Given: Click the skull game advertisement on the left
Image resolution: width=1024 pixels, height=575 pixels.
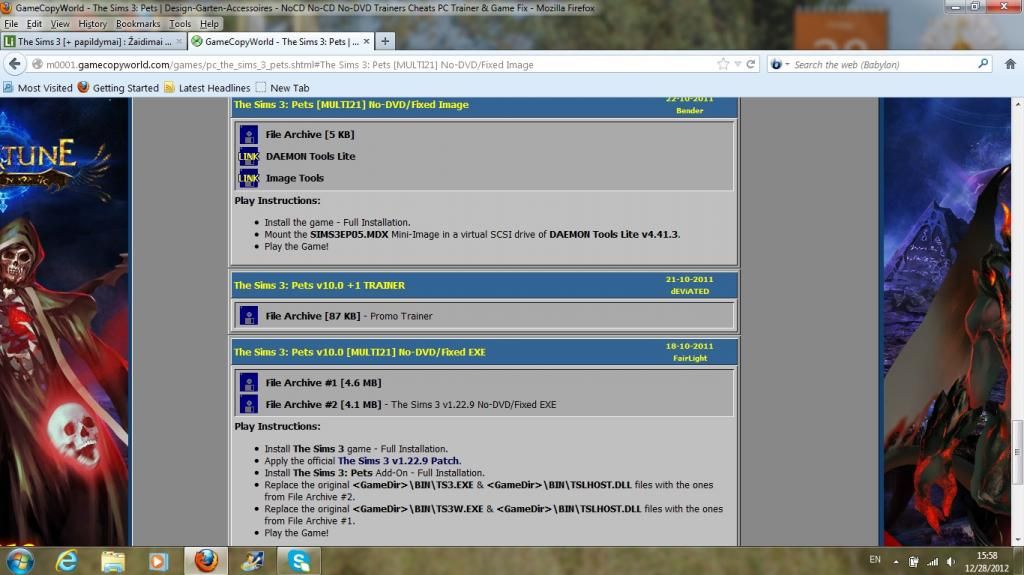Looking at the screenshot, I should (x=64, y=321).
